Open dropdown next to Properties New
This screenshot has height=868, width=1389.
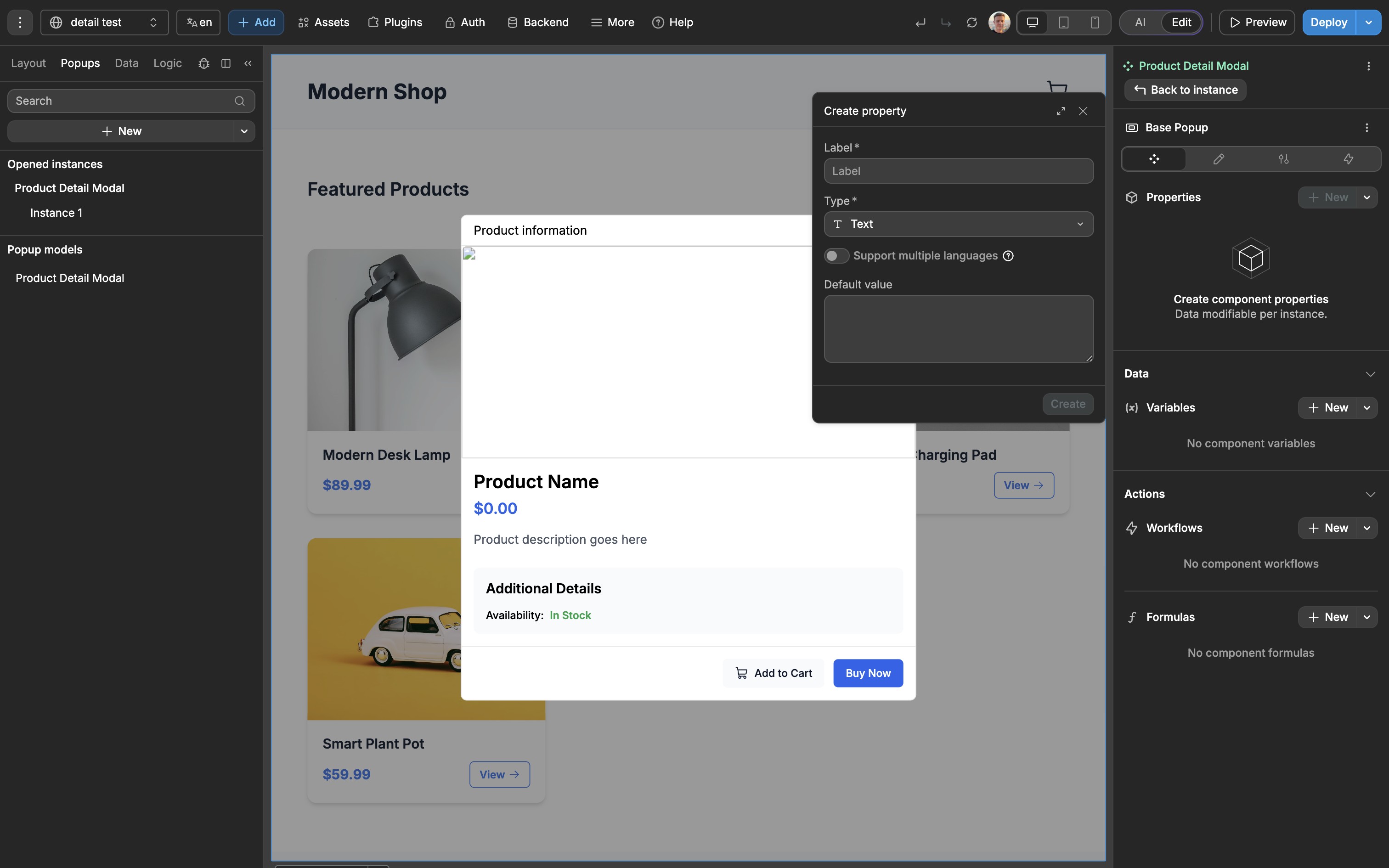[x=1367, y=197]
